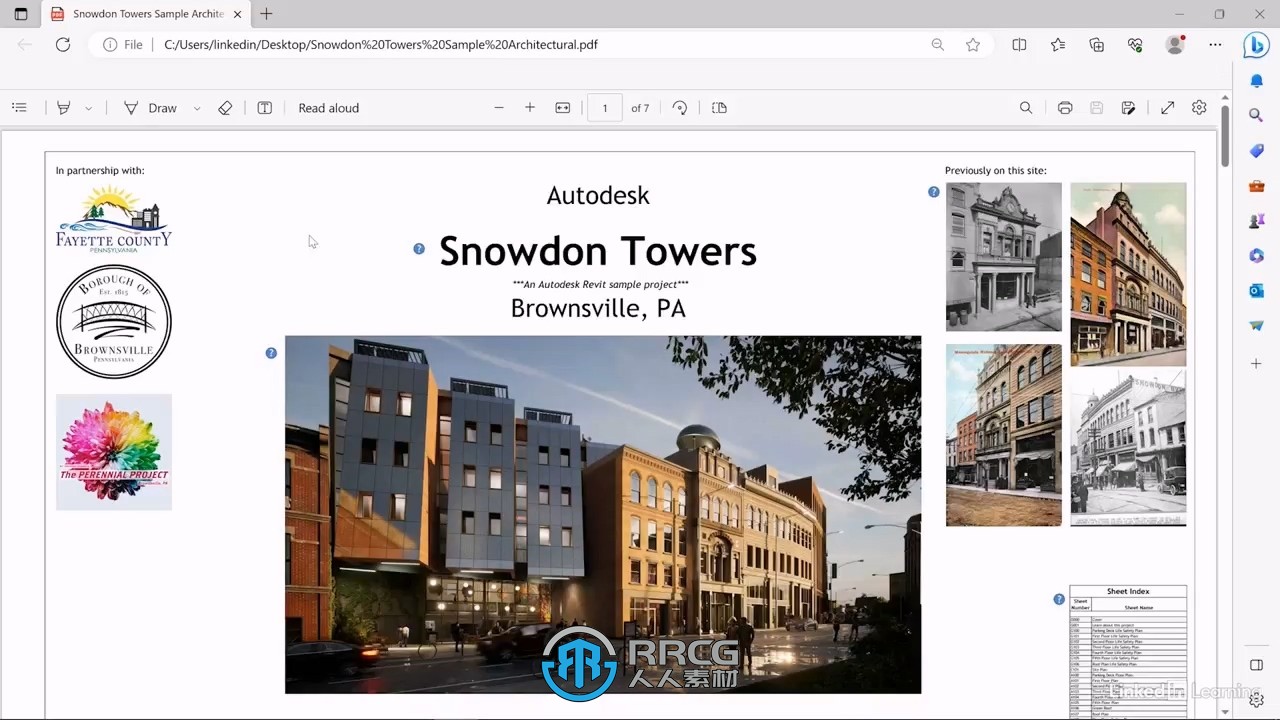Open the user profile avatar
This screenshot has width=1280, height=720.
coord(1175,44)
